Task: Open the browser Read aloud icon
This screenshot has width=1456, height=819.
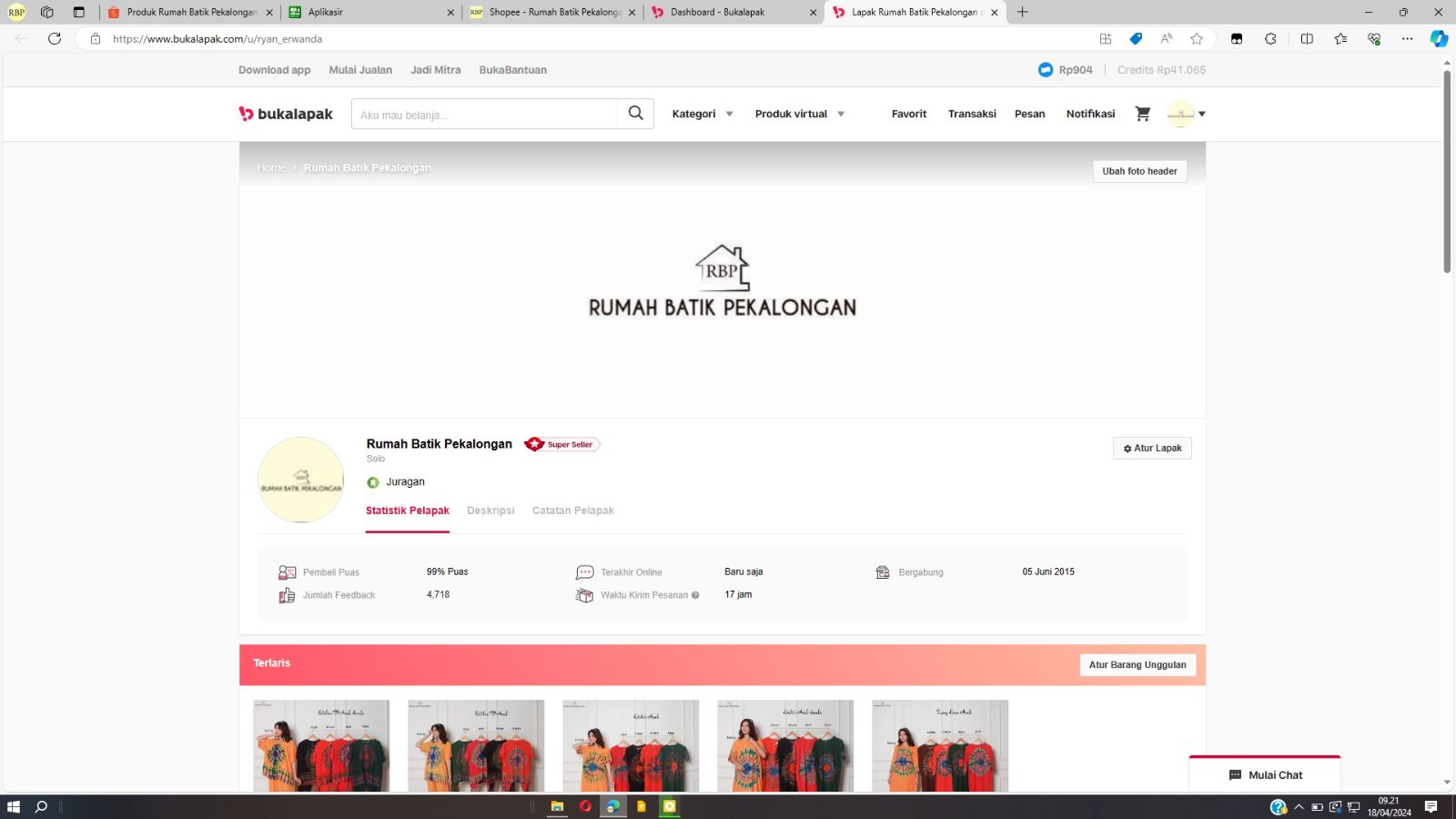Action: pos(1166,38)
